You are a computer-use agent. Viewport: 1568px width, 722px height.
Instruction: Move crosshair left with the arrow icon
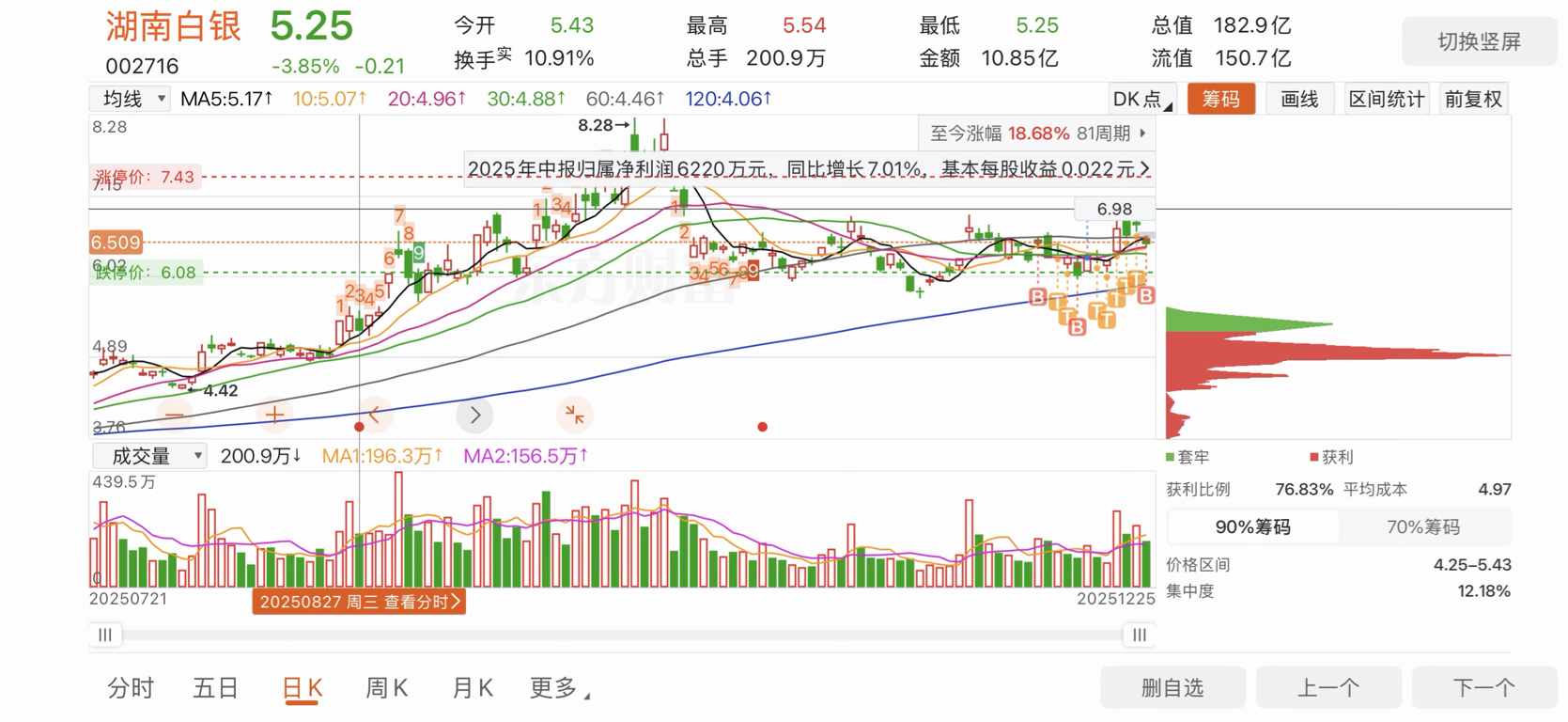point(375,415)
